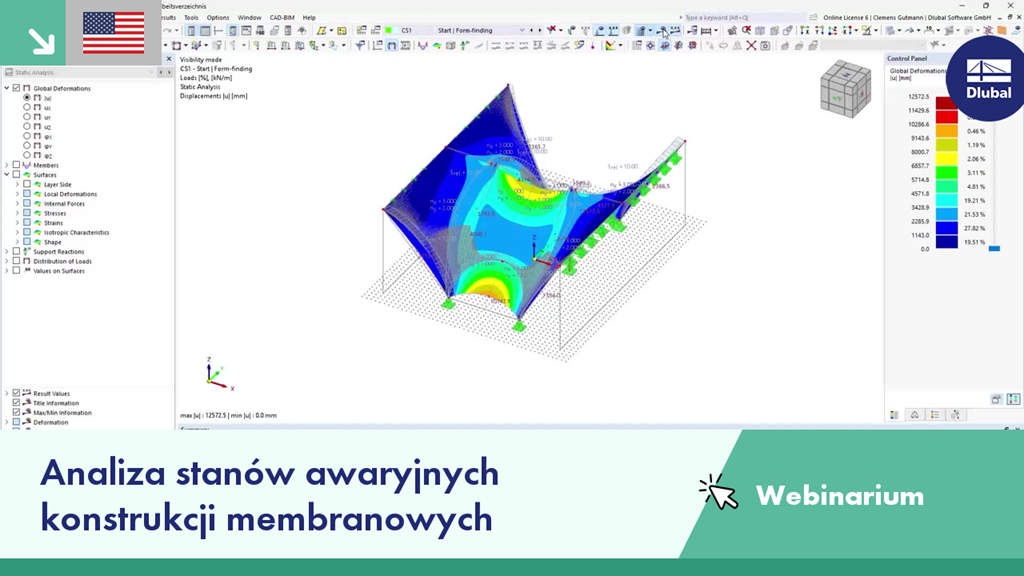The image size is (1024, 576).
Task: Select the |u| deformation radio button
Action: pyautogui.click(x=27, y=97)
